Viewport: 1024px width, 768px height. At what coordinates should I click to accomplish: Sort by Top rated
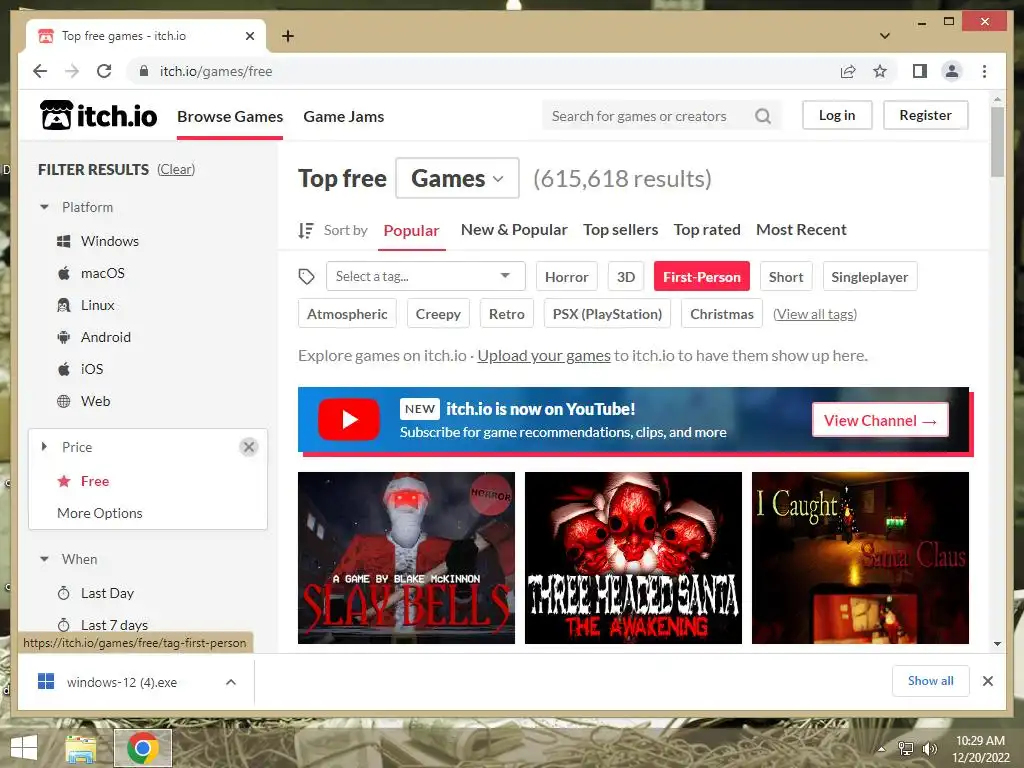click(x=707, y=230)
